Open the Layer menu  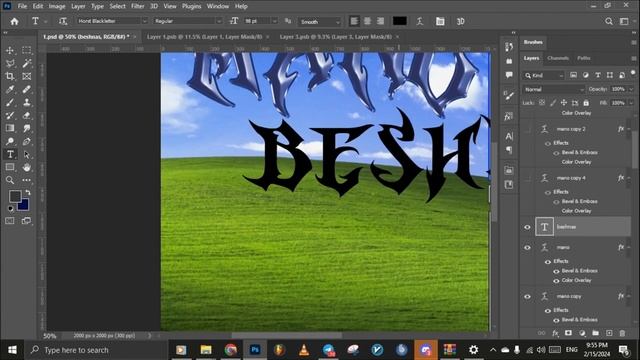coord(78,6)
